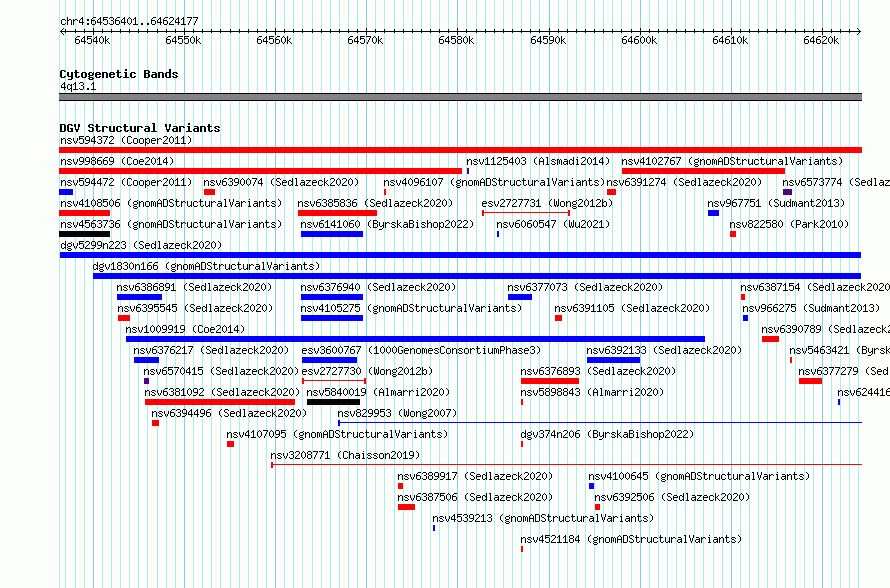
Task: Open nsv4107095 (gnomADStructuralVariants) variant
Action: (x=337, y=434)
